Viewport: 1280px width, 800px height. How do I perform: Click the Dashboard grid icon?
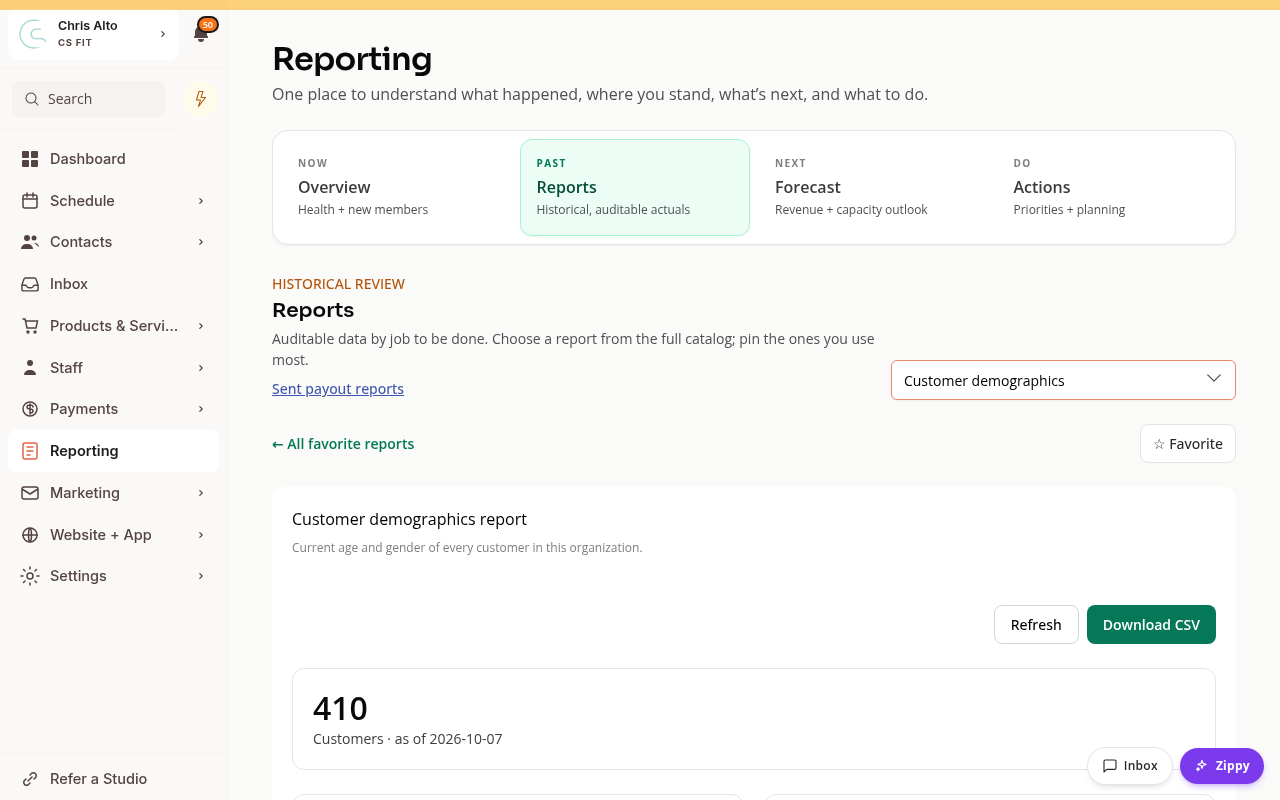click(x=30, y=159)
